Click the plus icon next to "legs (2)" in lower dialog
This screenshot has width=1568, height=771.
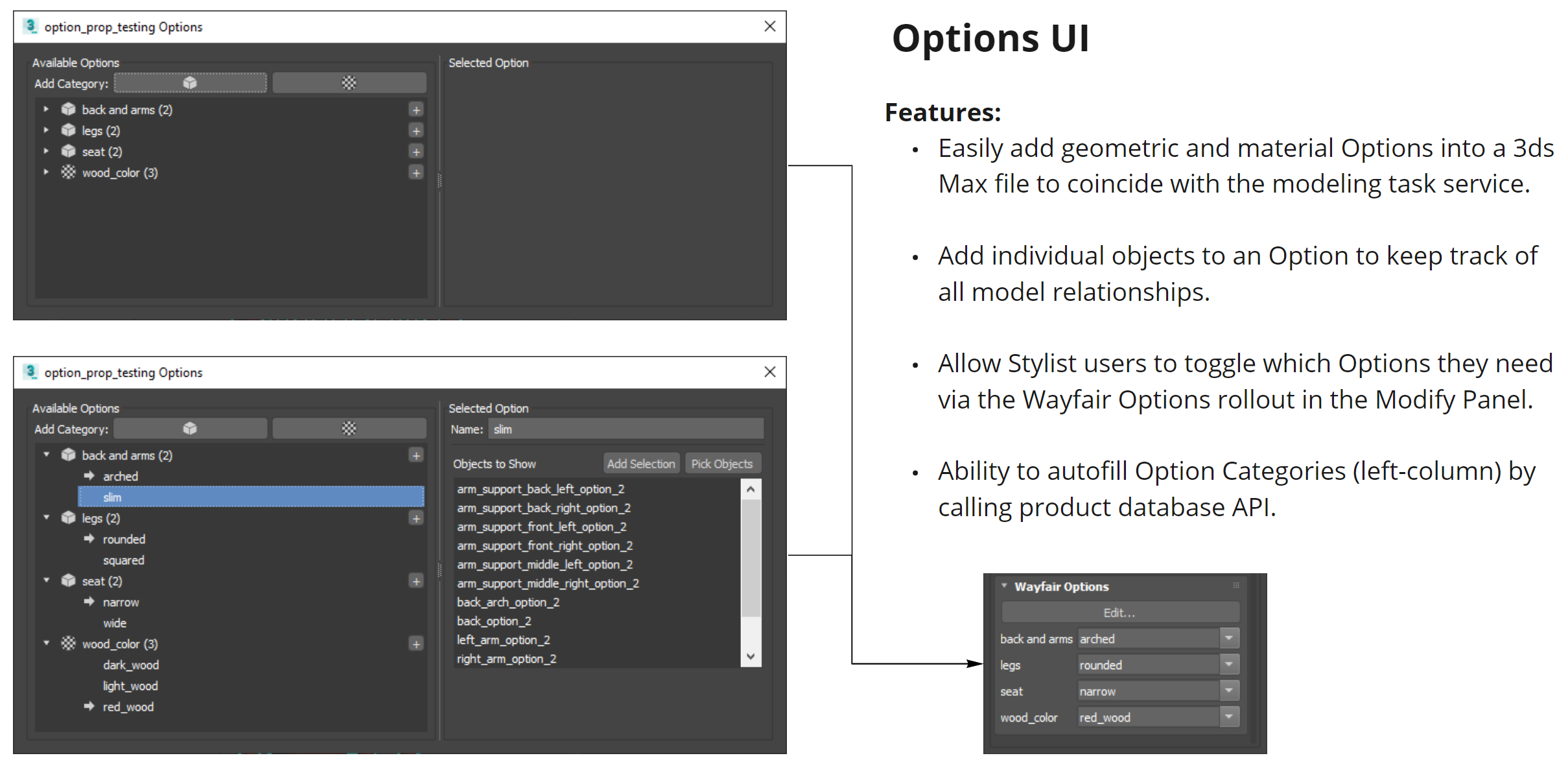pos(416,518)
